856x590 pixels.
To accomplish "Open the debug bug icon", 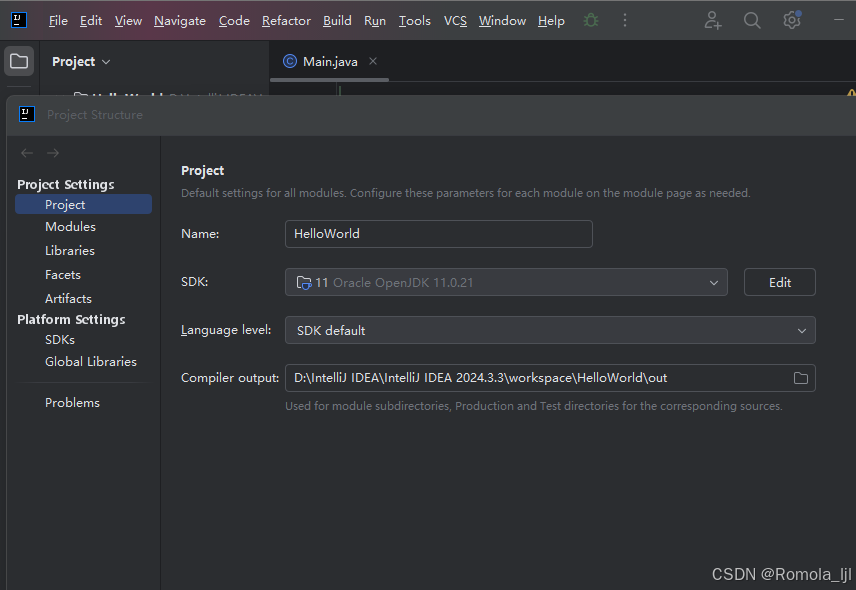I will 591,21.
